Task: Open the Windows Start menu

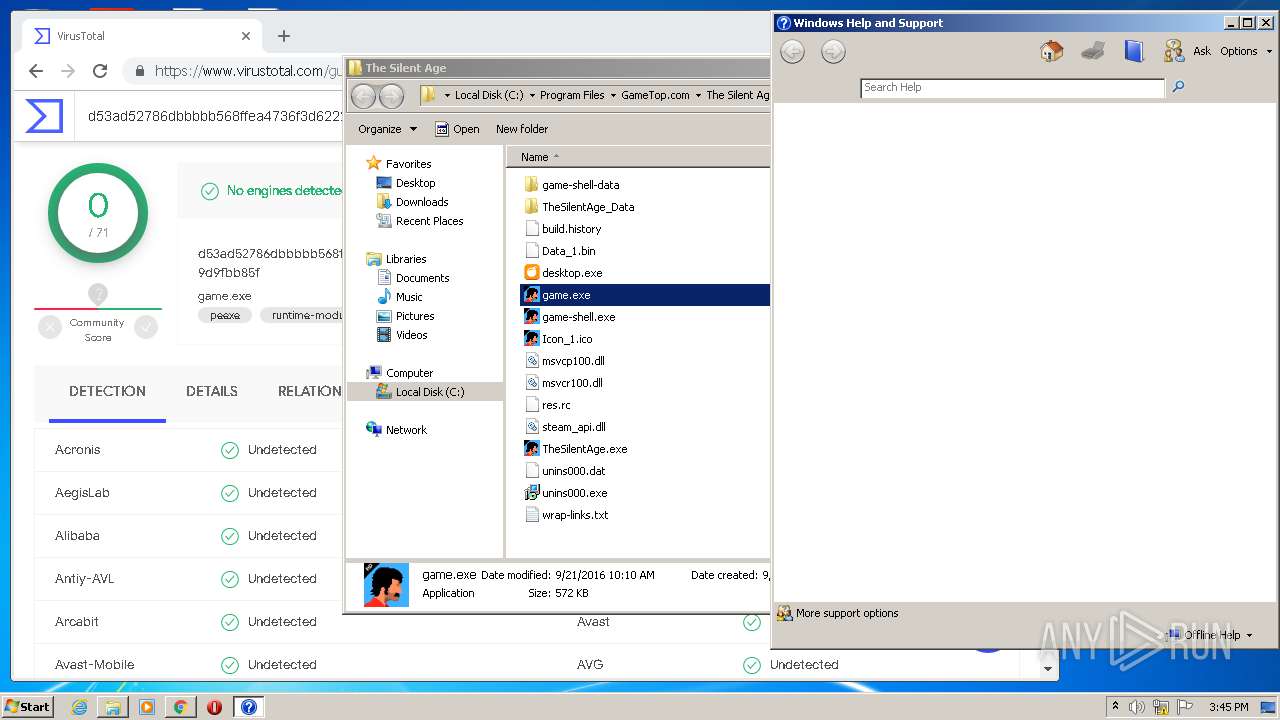Action: 28,707
